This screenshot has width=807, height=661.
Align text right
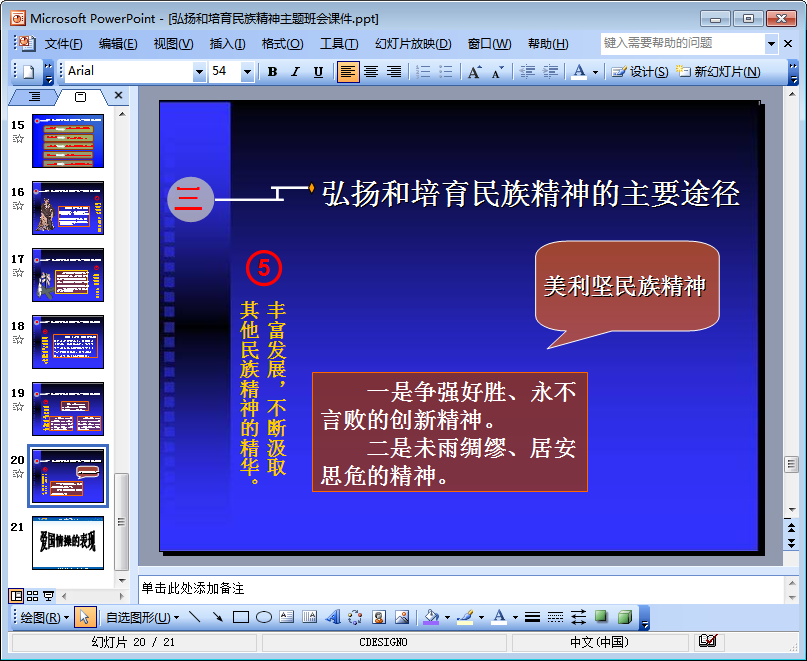(x=394, y=72)
